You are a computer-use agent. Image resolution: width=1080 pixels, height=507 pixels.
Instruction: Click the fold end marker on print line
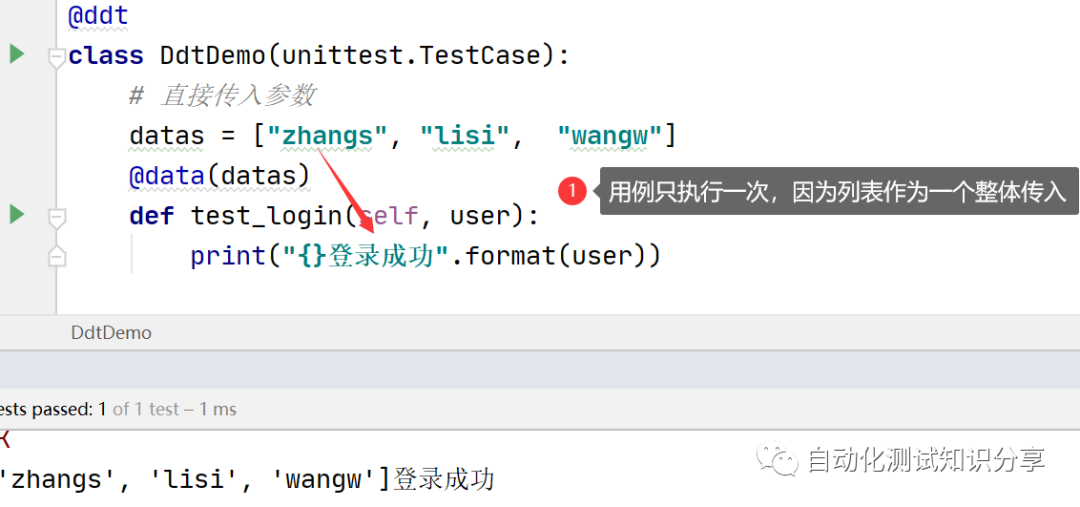click(57, 257)
